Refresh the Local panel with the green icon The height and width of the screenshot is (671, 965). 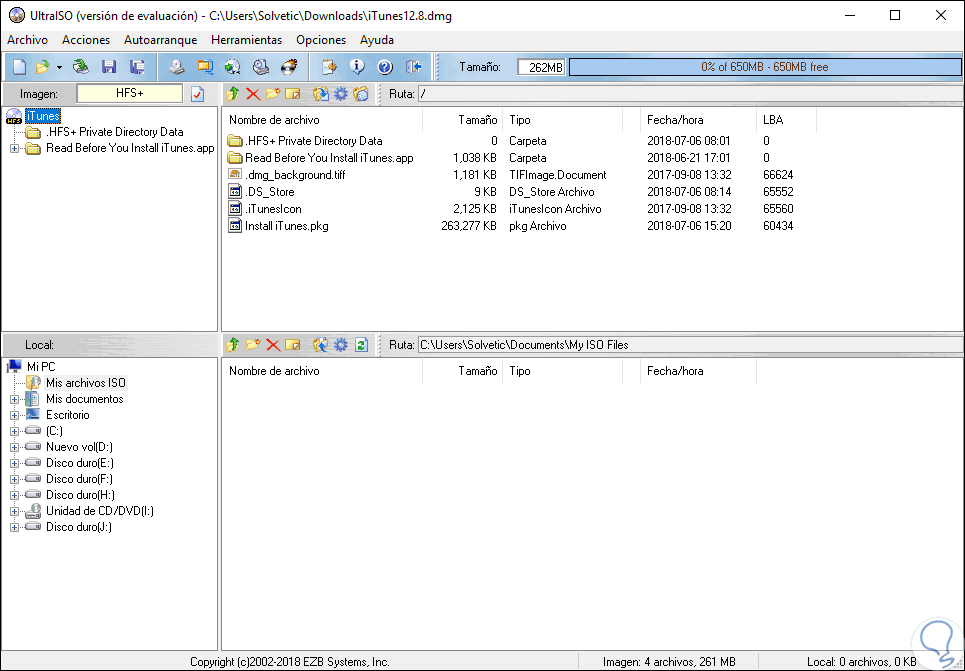coord(360,344)
